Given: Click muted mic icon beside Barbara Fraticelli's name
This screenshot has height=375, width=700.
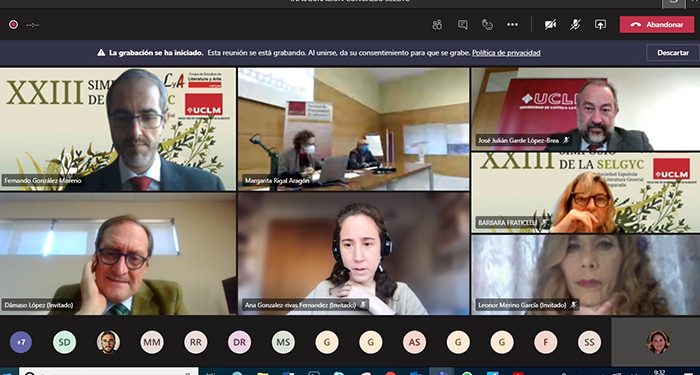Looking at the screenshot, I should click(x=544, y=222).
